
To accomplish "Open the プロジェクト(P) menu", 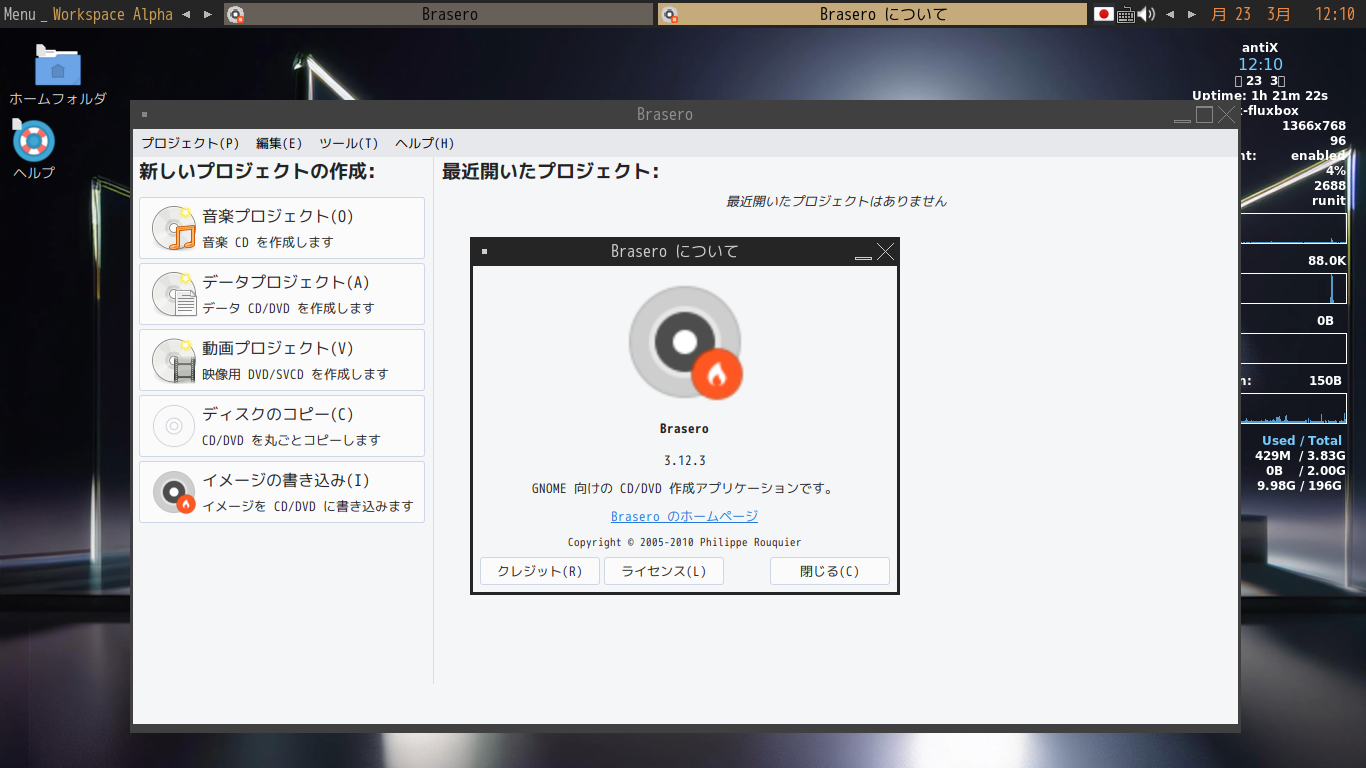I will pyautogui.click(x=190, y=143).
